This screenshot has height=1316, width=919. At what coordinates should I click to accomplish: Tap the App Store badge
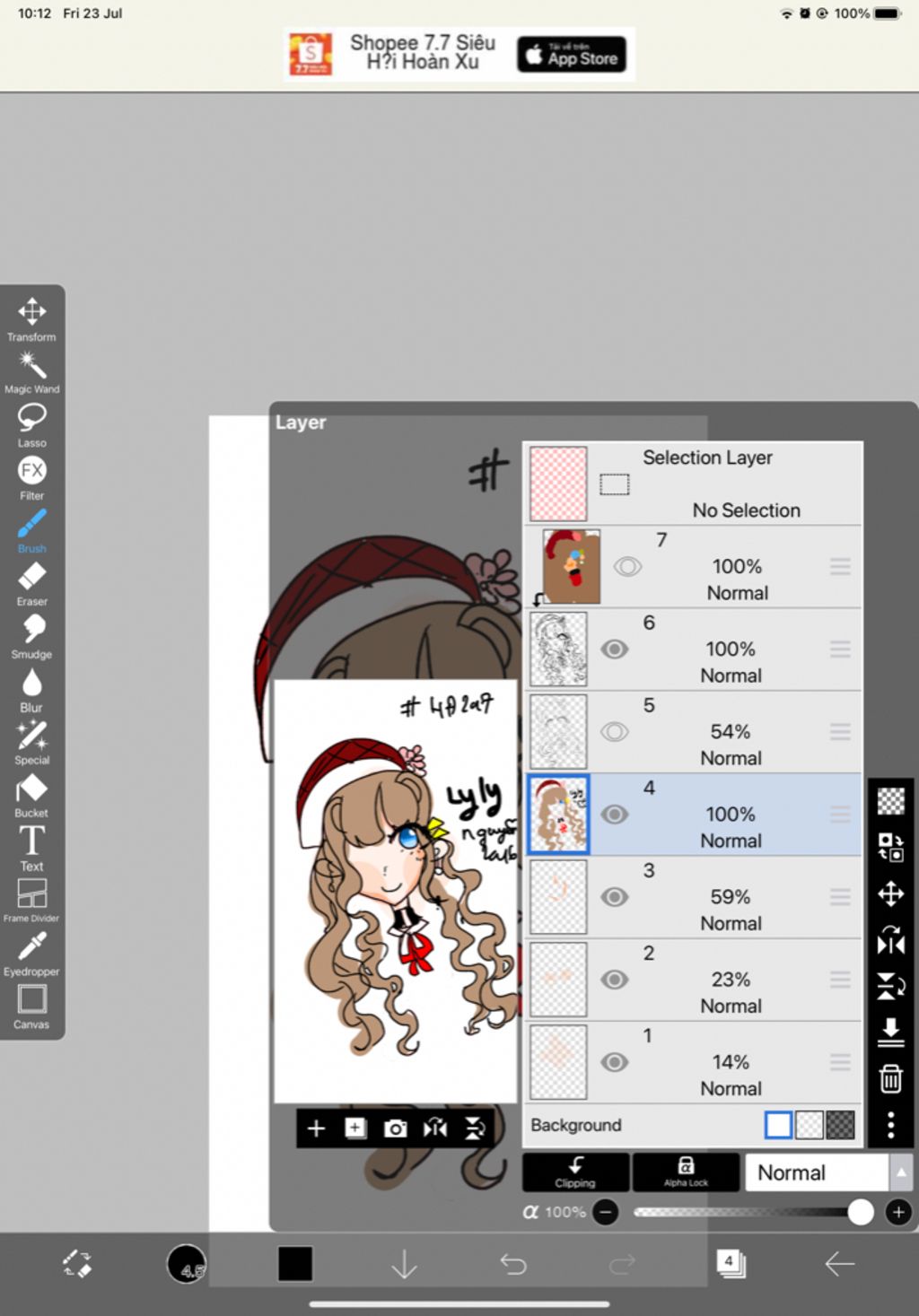pyautogui.click(x=572, y=54)
